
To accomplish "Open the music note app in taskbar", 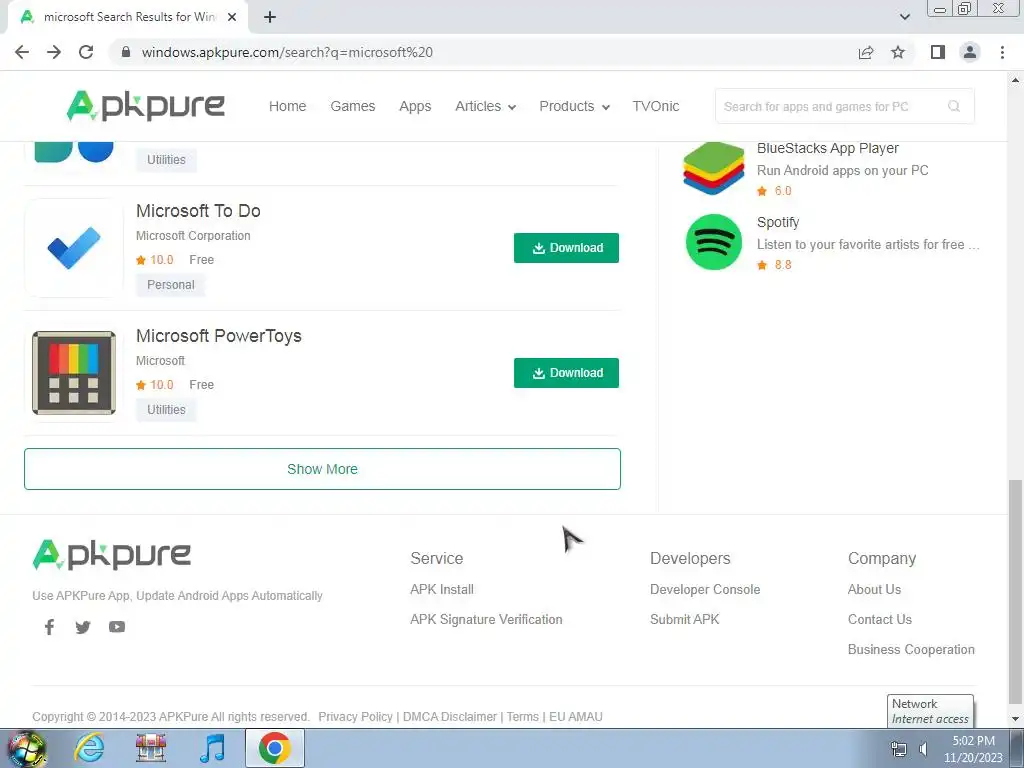I will 212,748.
